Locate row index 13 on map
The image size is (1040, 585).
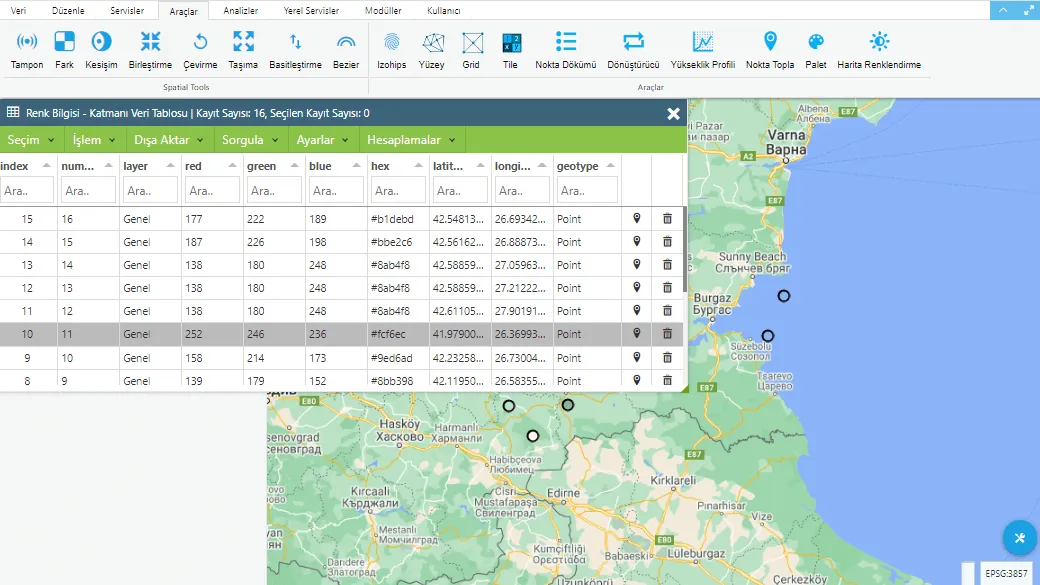[x=637, y=264]
